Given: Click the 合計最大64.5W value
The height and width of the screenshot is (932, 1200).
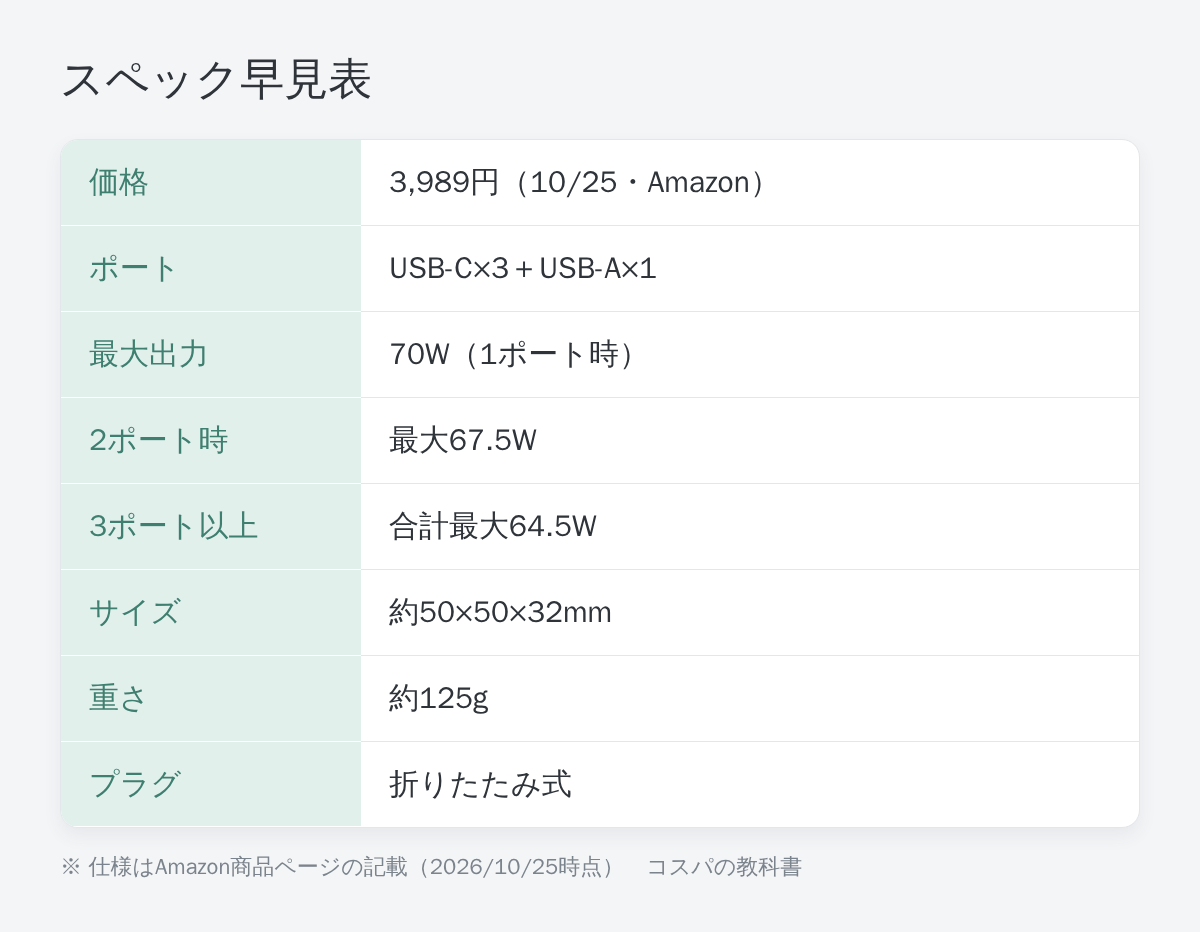Looking at the screenshot, I should pos(492,526).
